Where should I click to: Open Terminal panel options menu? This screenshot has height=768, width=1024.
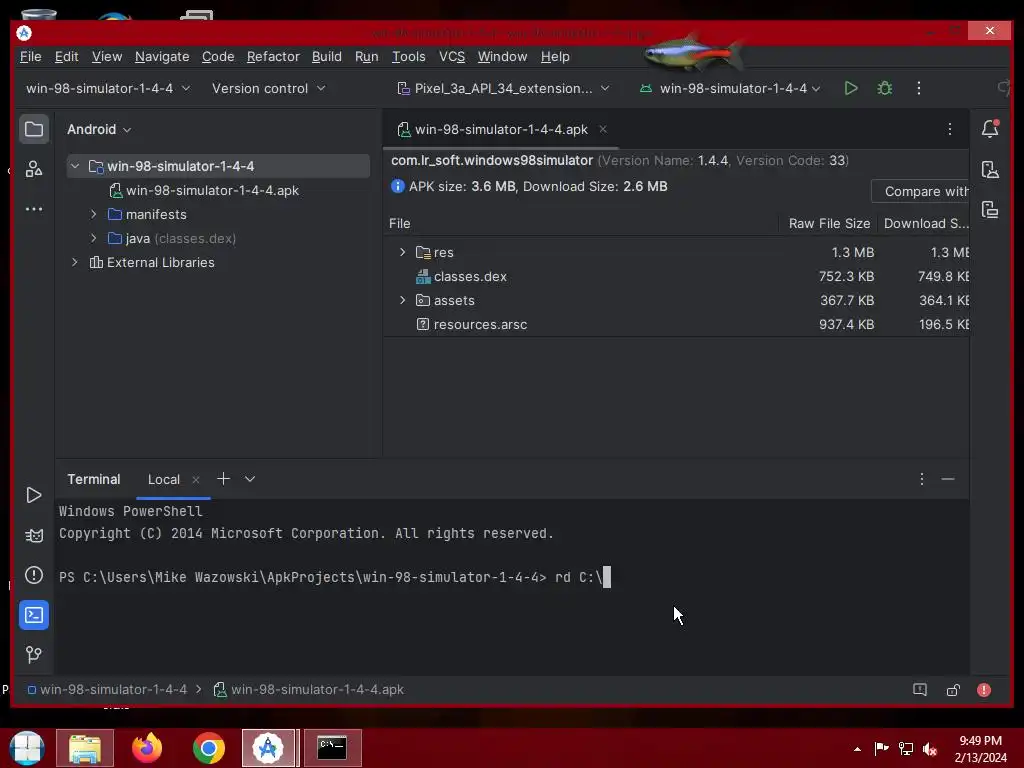921,479
